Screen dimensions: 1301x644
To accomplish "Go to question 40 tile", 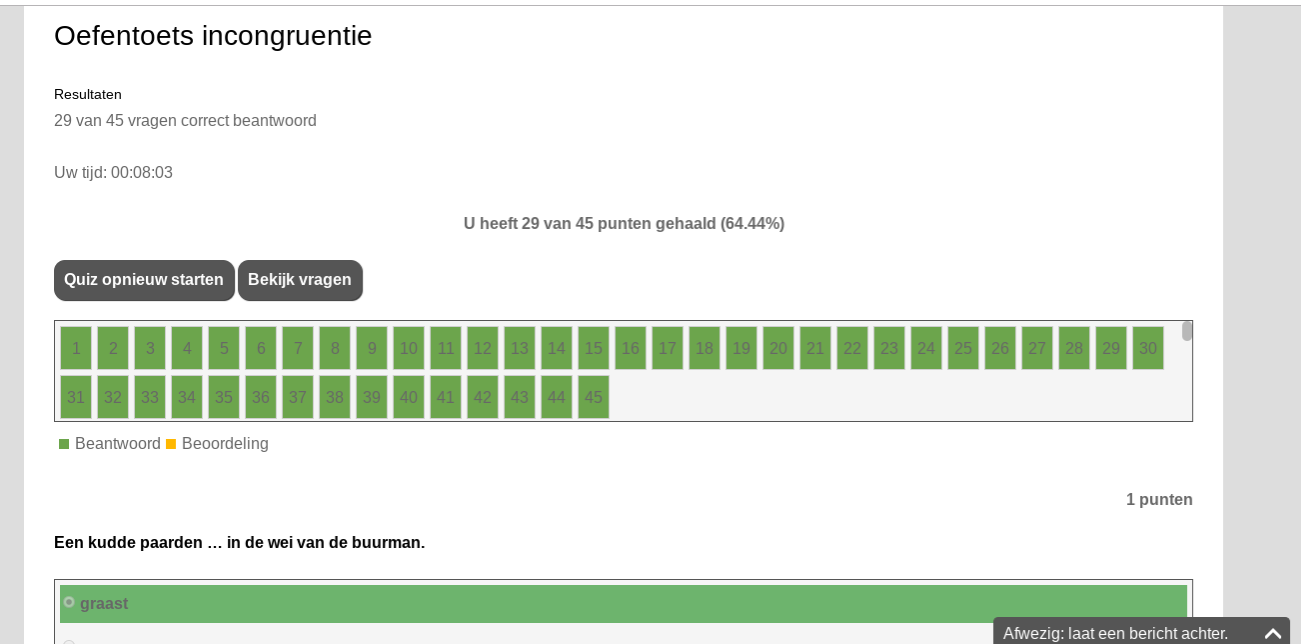I will tap(409, 397).
